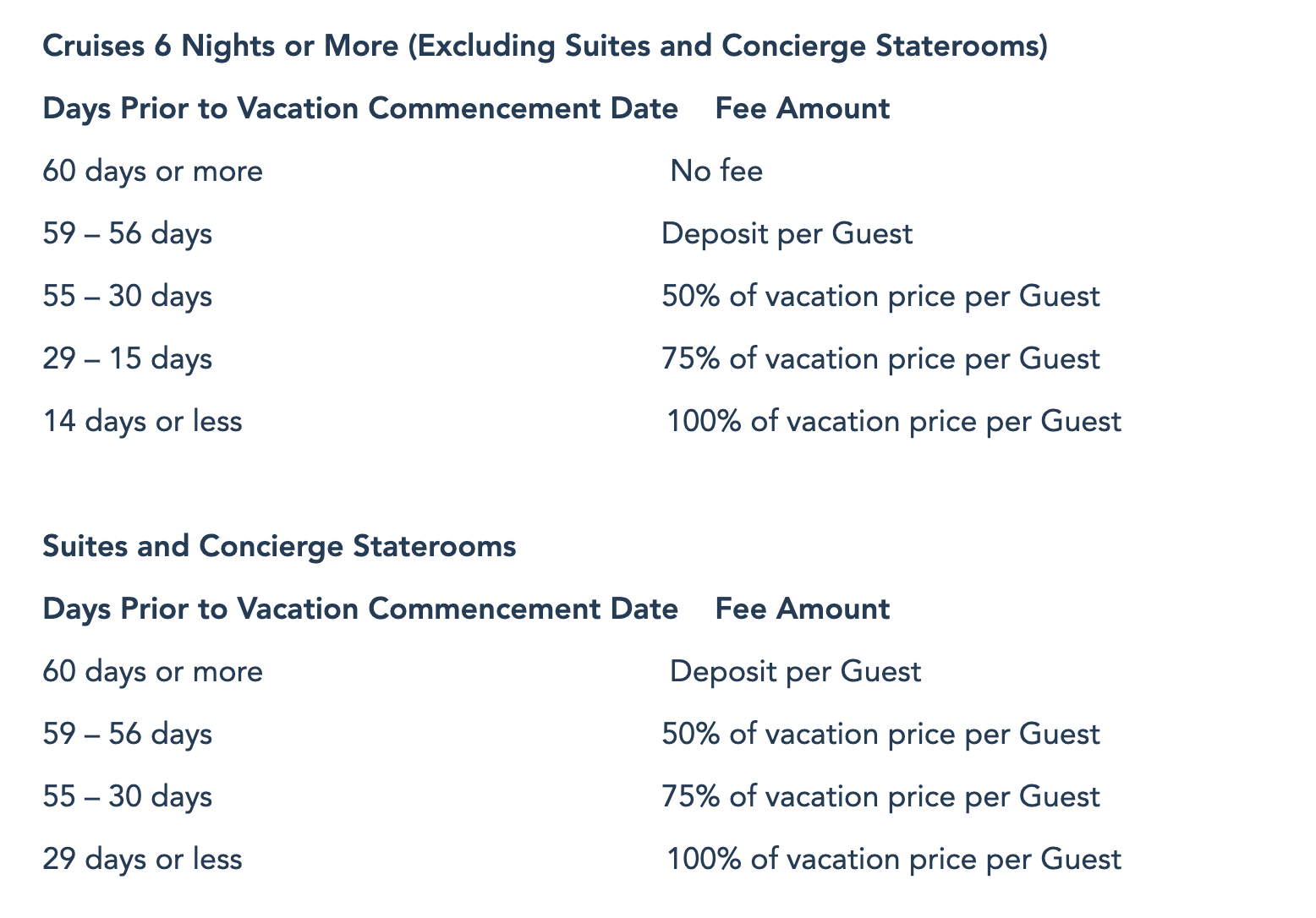The height and width of the screenshot is (918, 1316).
Task: Select the "29 days or less" row label
Action: click(142, 860)
